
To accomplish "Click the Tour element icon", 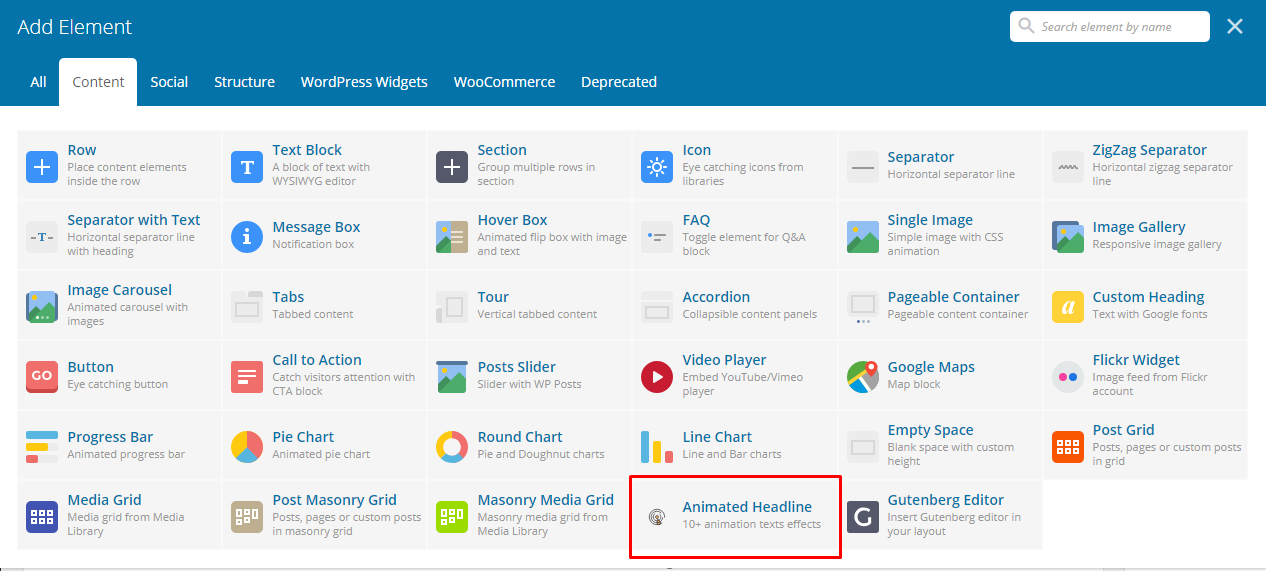I will [x=452, y=307].
